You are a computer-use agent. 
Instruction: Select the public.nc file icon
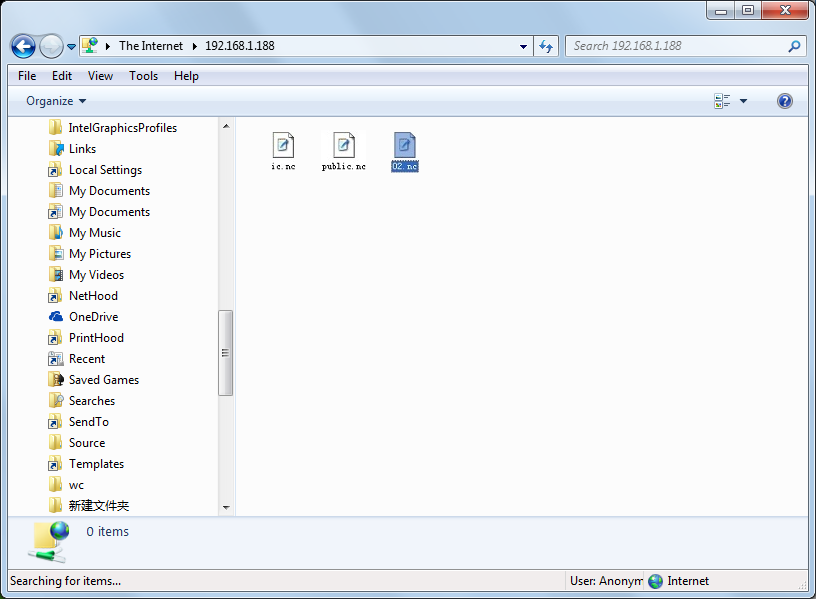click(344, 145)
